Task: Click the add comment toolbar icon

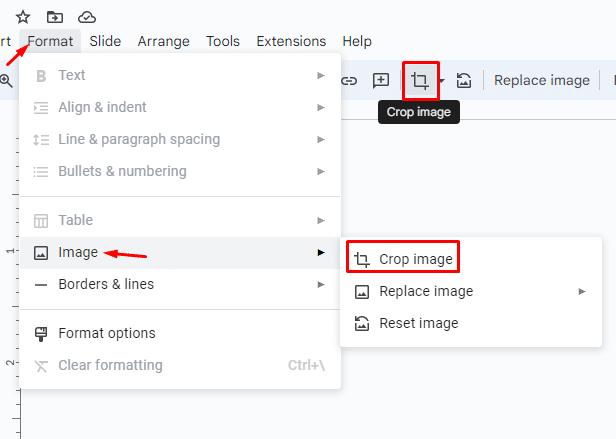Action: pyautogui.click(x=381, y=81)
